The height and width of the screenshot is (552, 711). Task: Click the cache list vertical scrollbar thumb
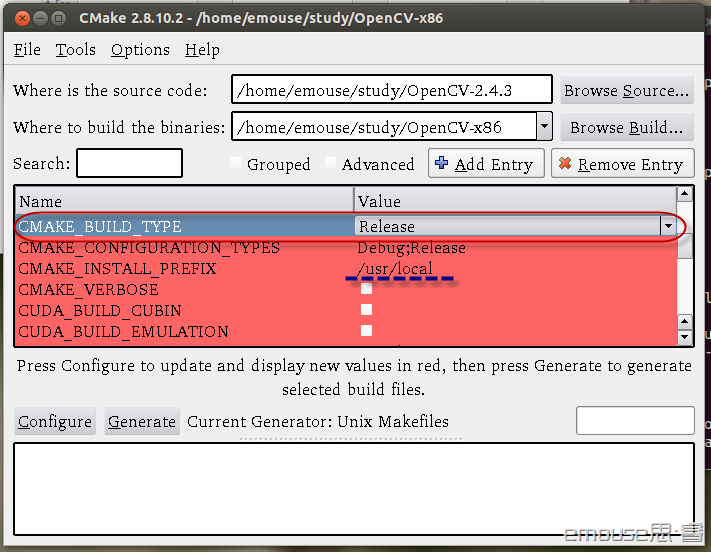pos(684,245)
